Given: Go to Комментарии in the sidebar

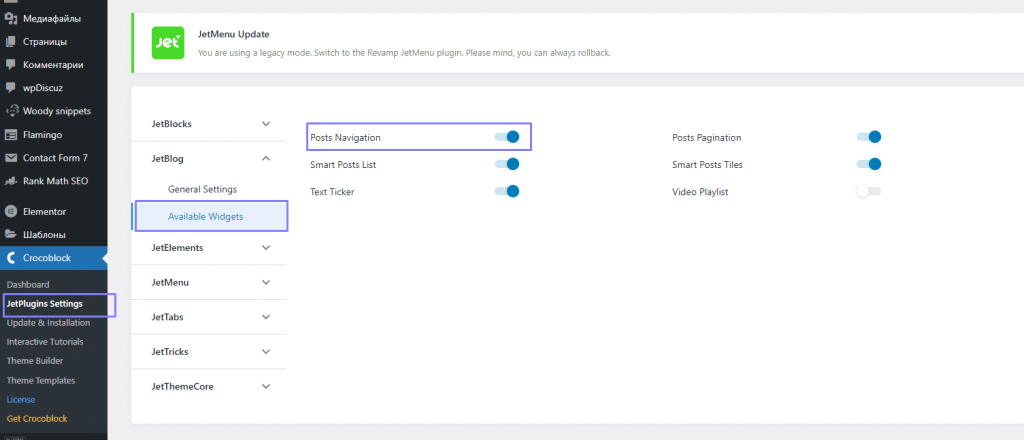Looking at the screenshot, I should [x=54, y=65].
